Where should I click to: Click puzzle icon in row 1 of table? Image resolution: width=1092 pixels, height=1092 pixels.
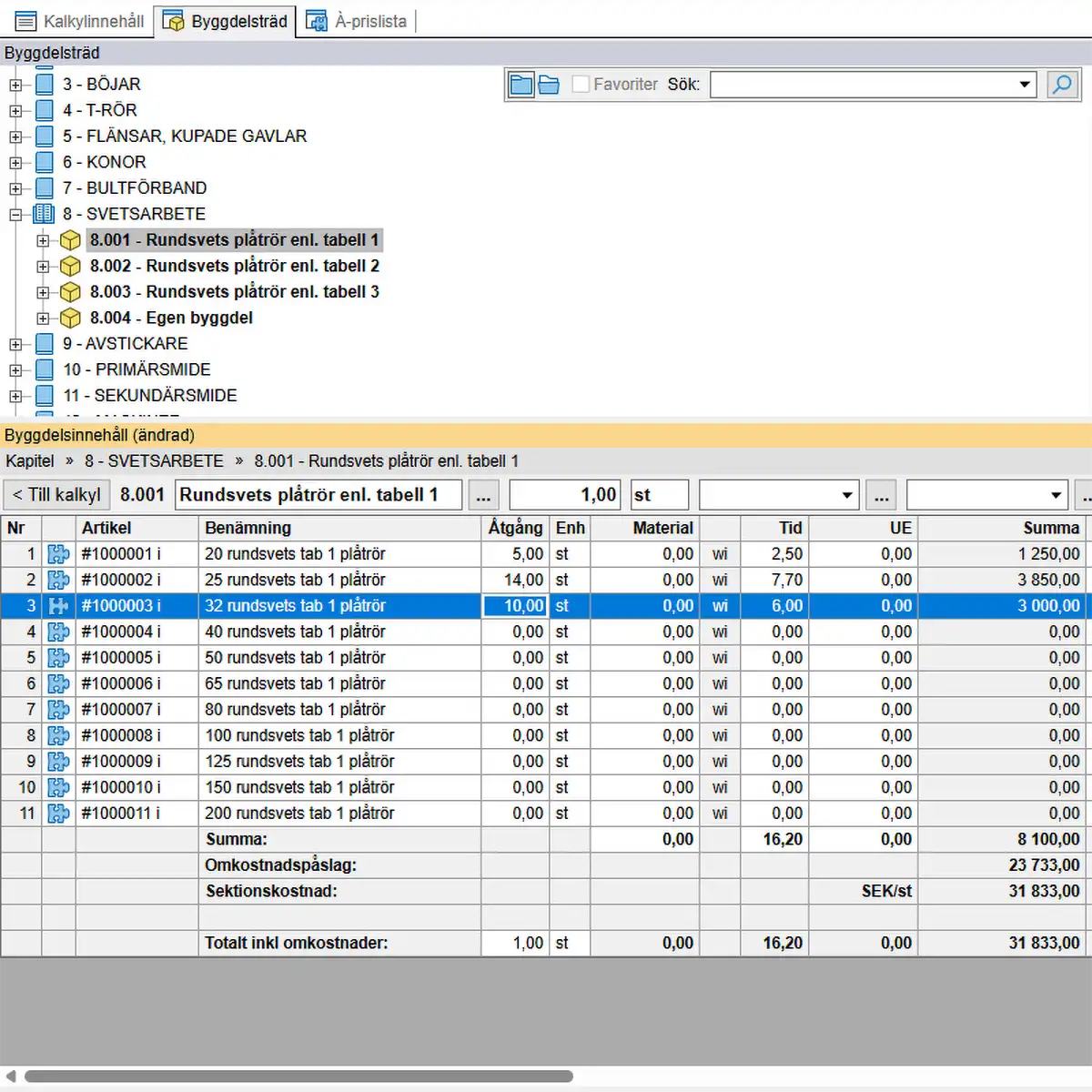(59, 554)
